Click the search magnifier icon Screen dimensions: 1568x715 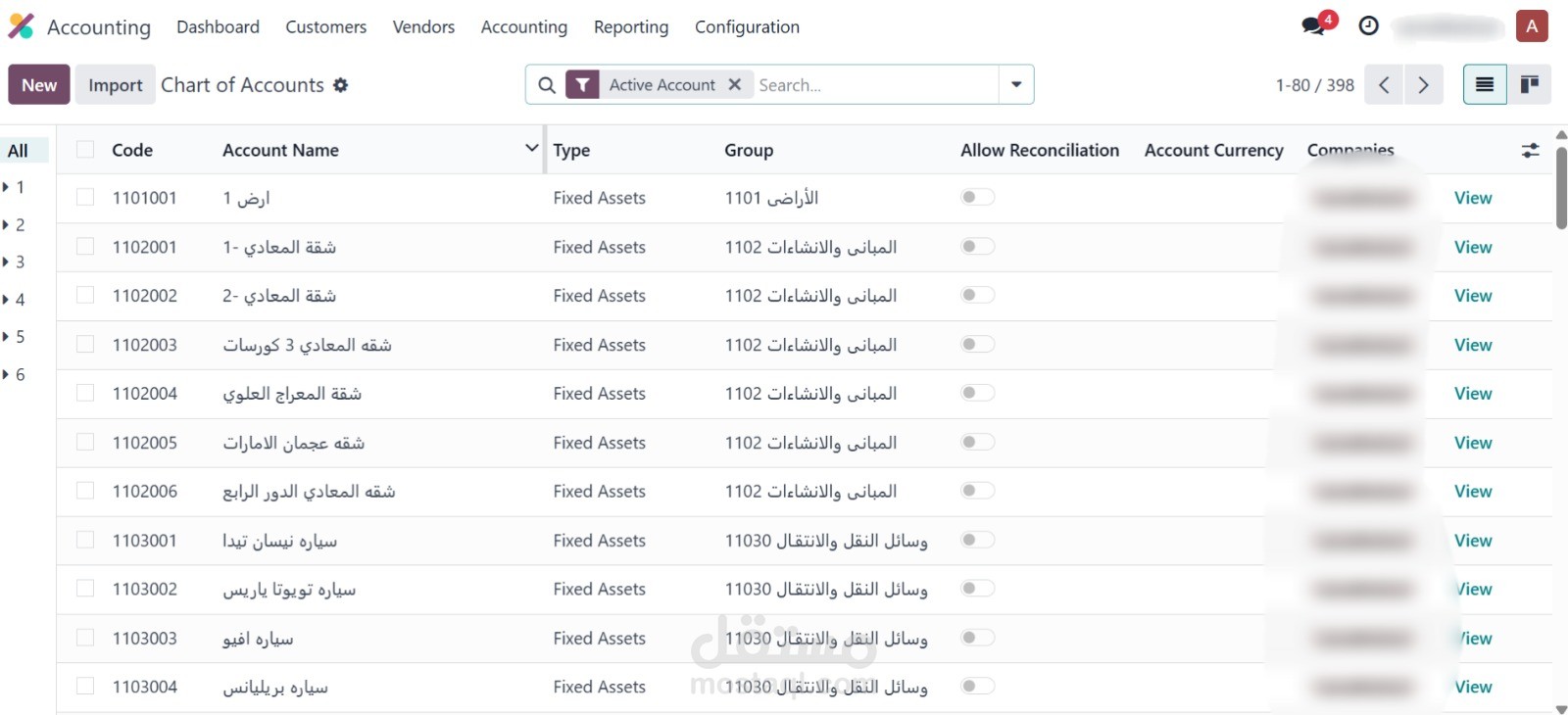click(x=547, y=85)
